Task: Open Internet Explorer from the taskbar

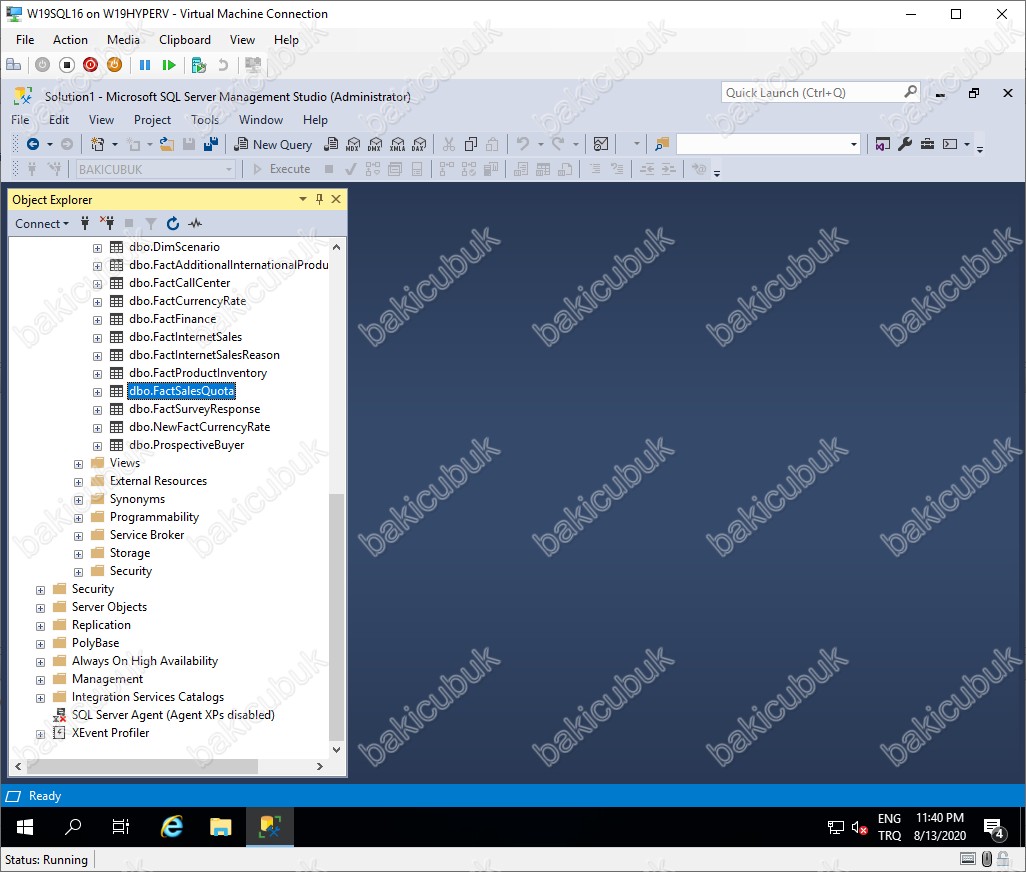Action: click(x=172, y=827)
